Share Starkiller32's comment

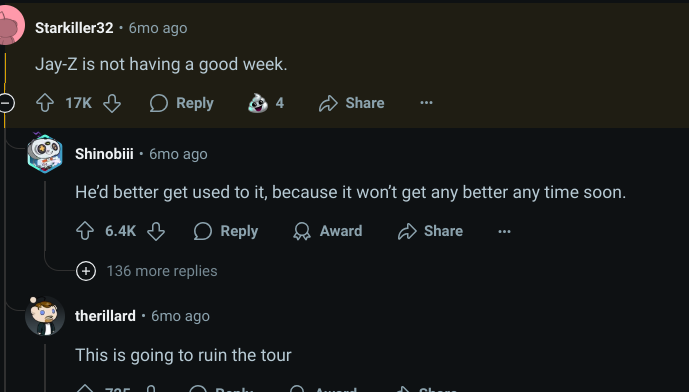point(352,103)
